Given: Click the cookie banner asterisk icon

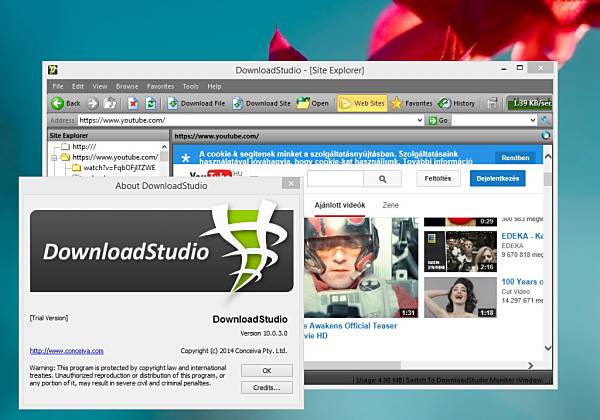Looking at the screenshot, I should point(186,158).
